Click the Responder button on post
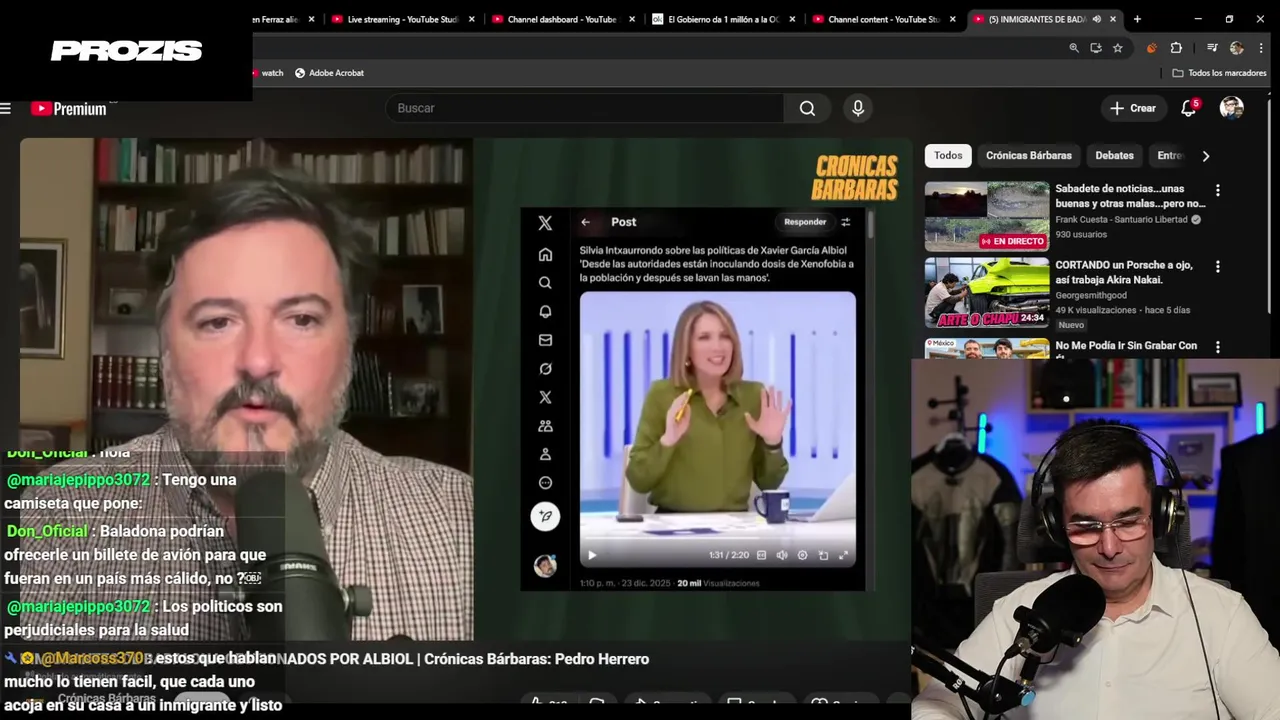Viewport: 1280px width, 720px height. tap(805, 222)
